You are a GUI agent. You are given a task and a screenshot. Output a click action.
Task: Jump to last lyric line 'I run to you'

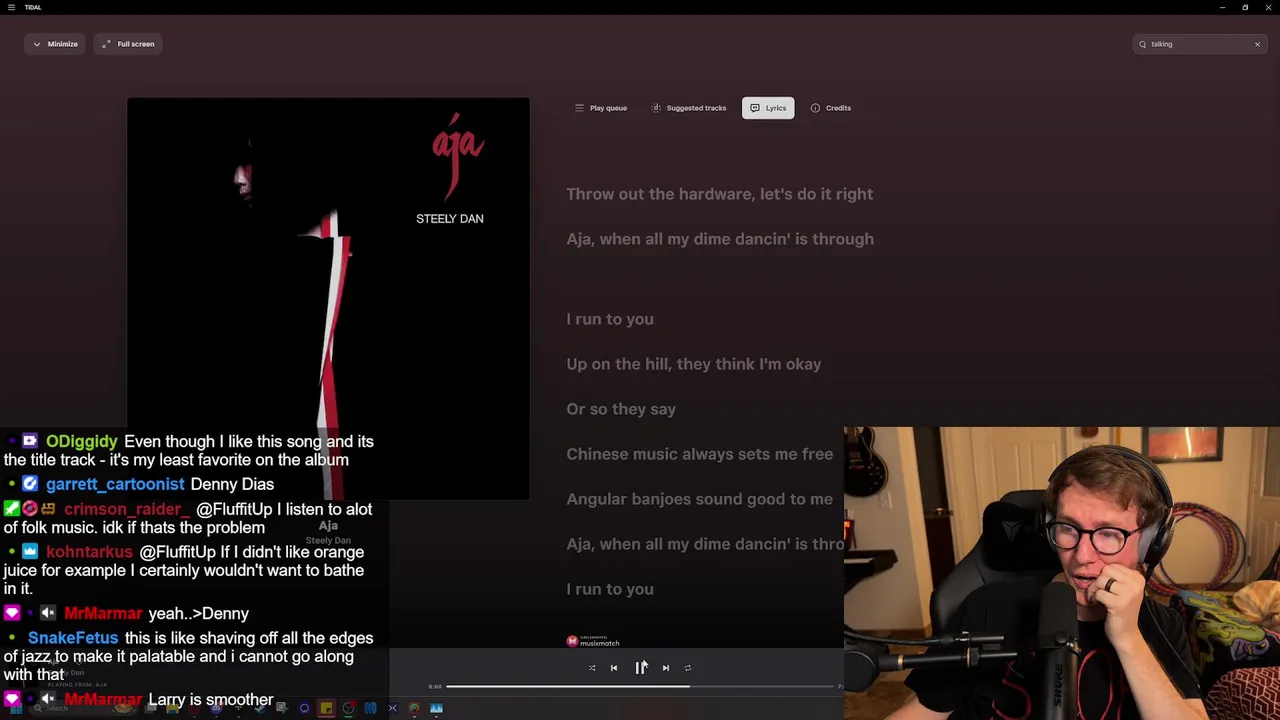(x=610, y=589)
